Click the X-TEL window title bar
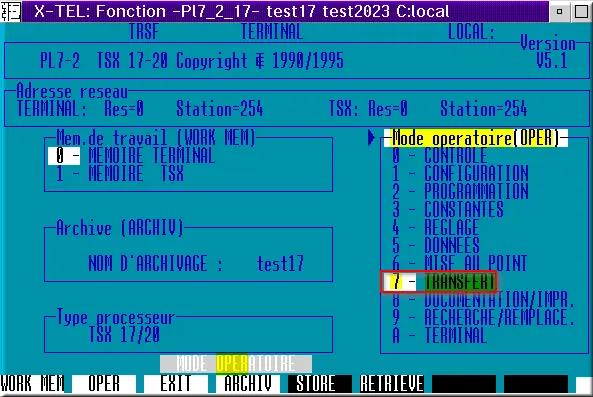 [x=286, y=11]
